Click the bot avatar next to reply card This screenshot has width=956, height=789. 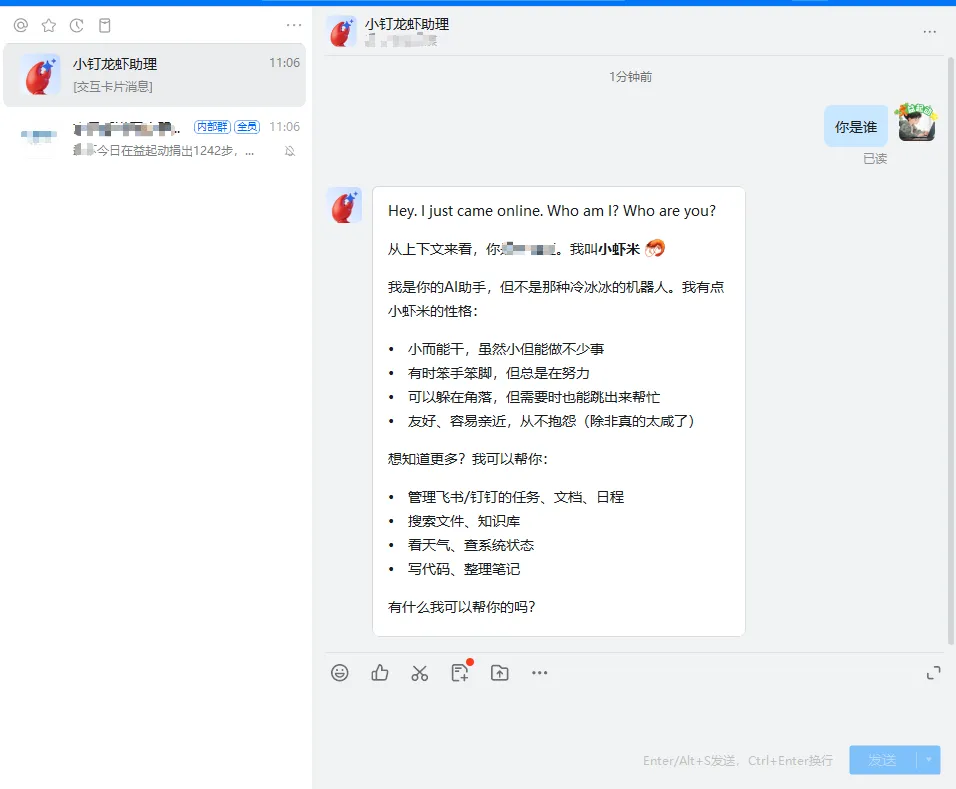pos(344,205)
